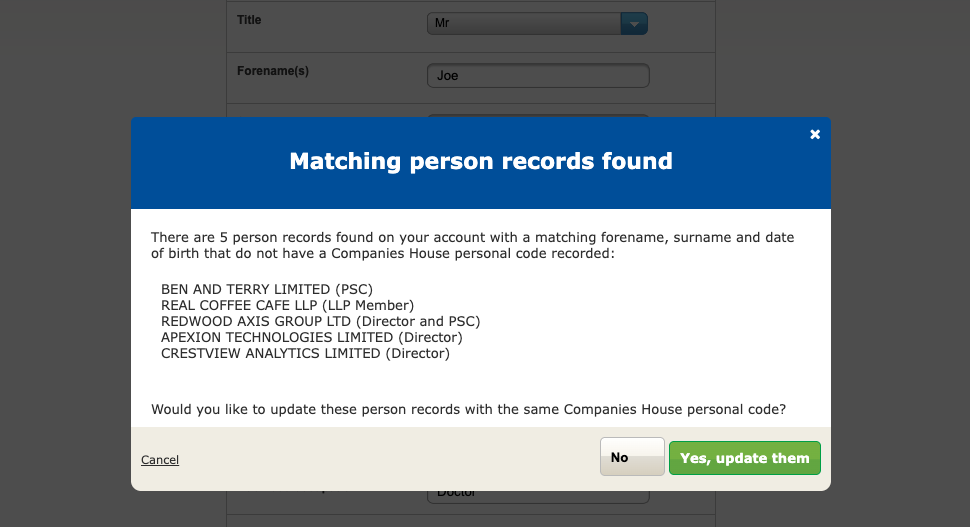Image resolution: width=970 pixels, height=527 pixels.
Task: Click the Title field label
Action: [249, 20]
